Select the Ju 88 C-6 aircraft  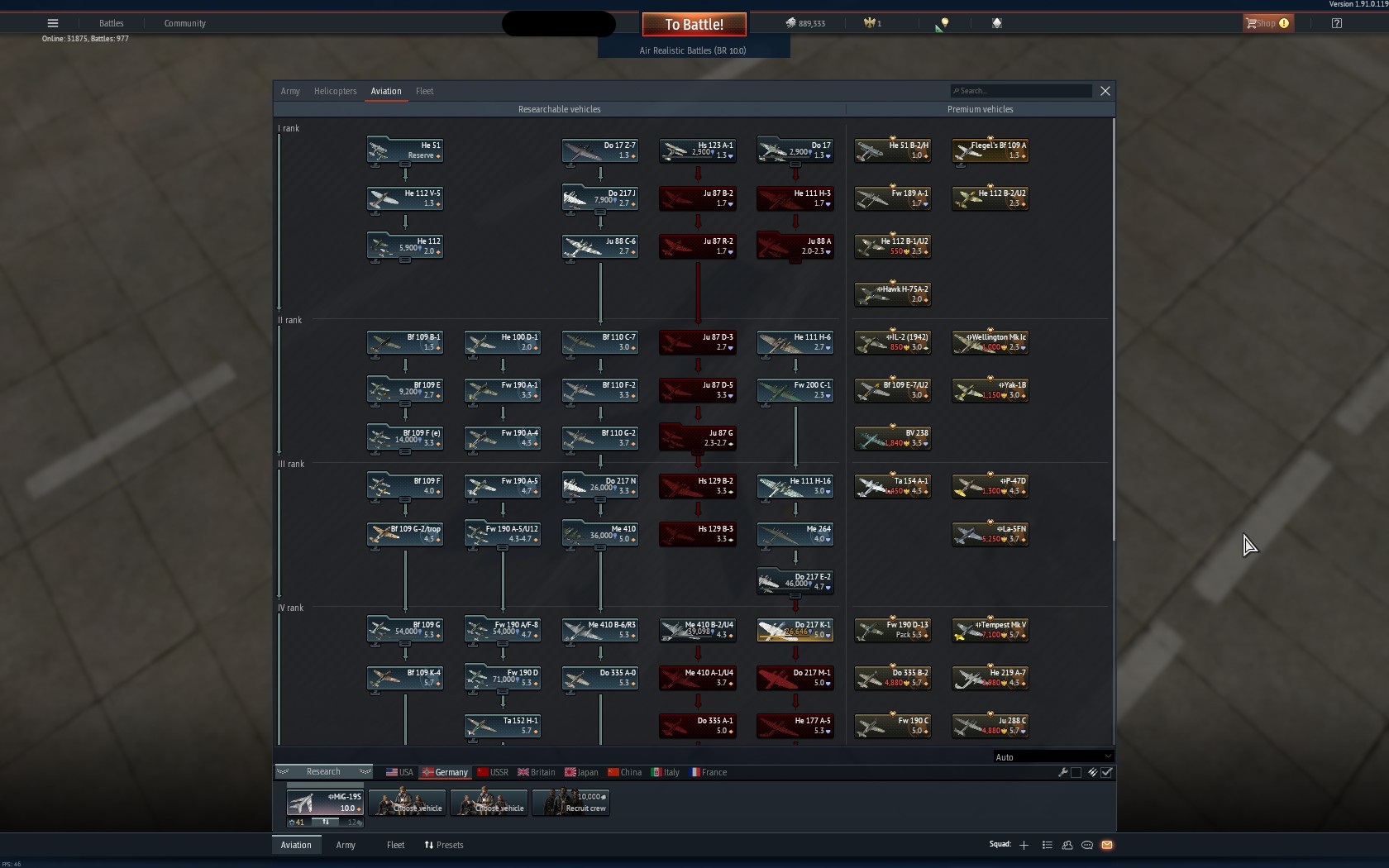600,246
